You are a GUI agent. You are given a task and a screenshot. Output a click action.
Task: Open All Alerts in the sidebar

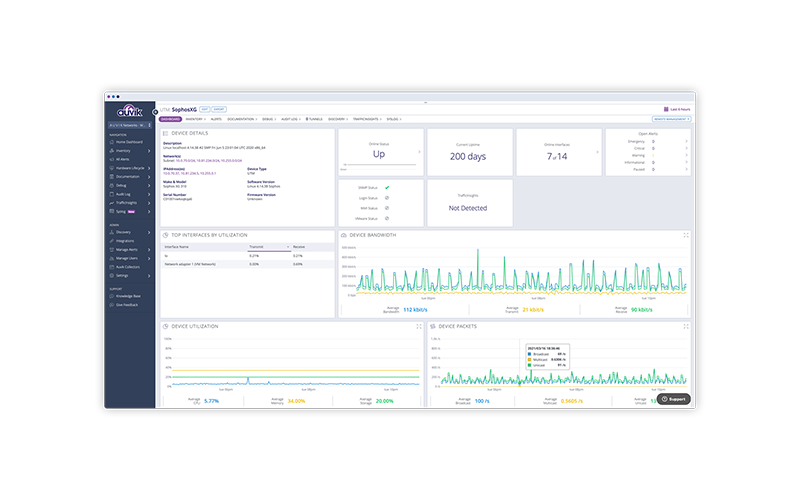pos(124,159)
